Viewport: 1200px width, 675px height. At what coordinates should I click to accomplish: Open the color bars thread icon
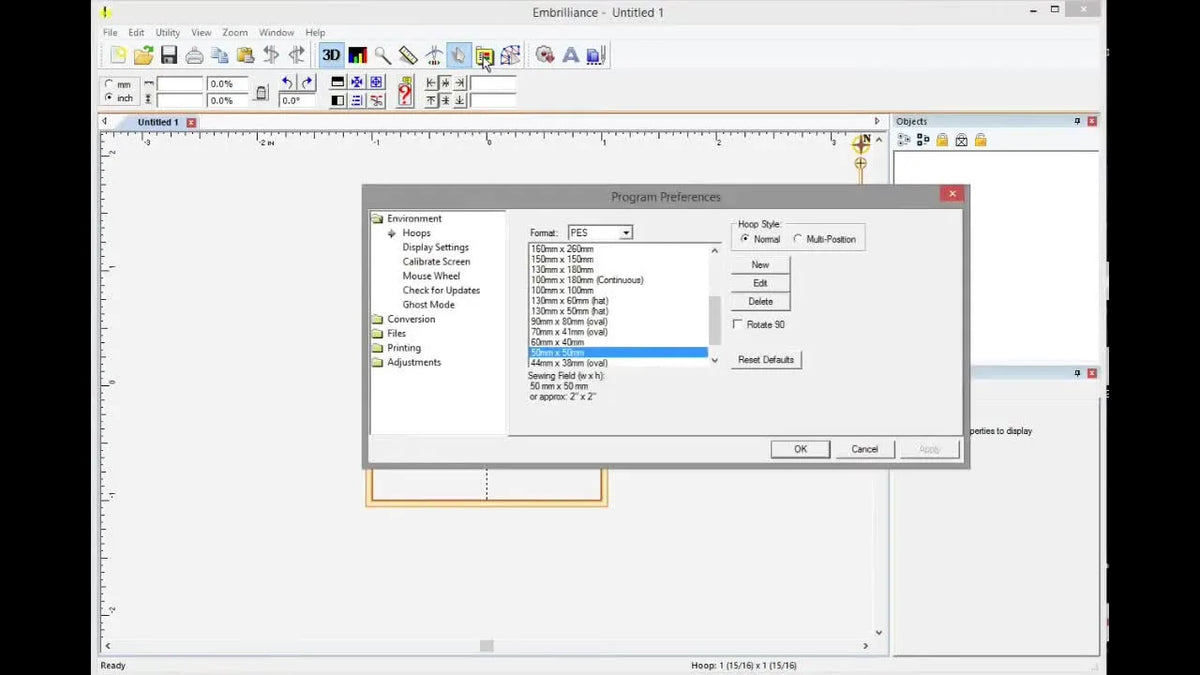pos(357,55)
